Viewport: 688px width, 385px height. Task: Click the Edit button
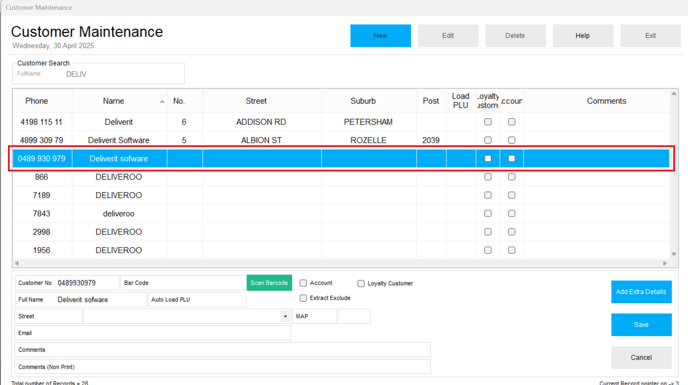click(448, 36)
